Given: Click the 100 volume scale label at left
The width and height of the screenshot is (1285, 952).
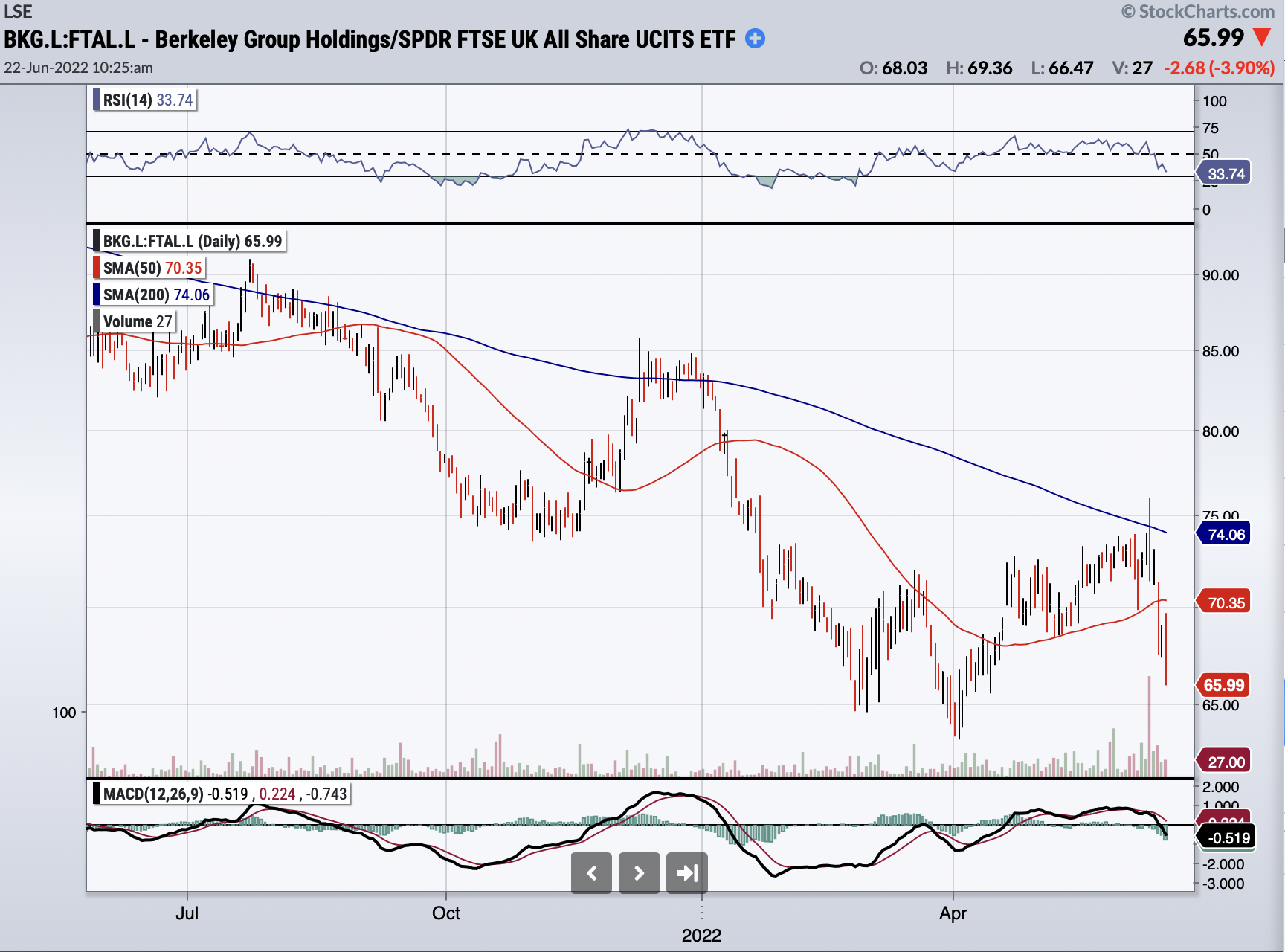Looking at the screenshot, I should pyautogui.click(x=64, y=713).
